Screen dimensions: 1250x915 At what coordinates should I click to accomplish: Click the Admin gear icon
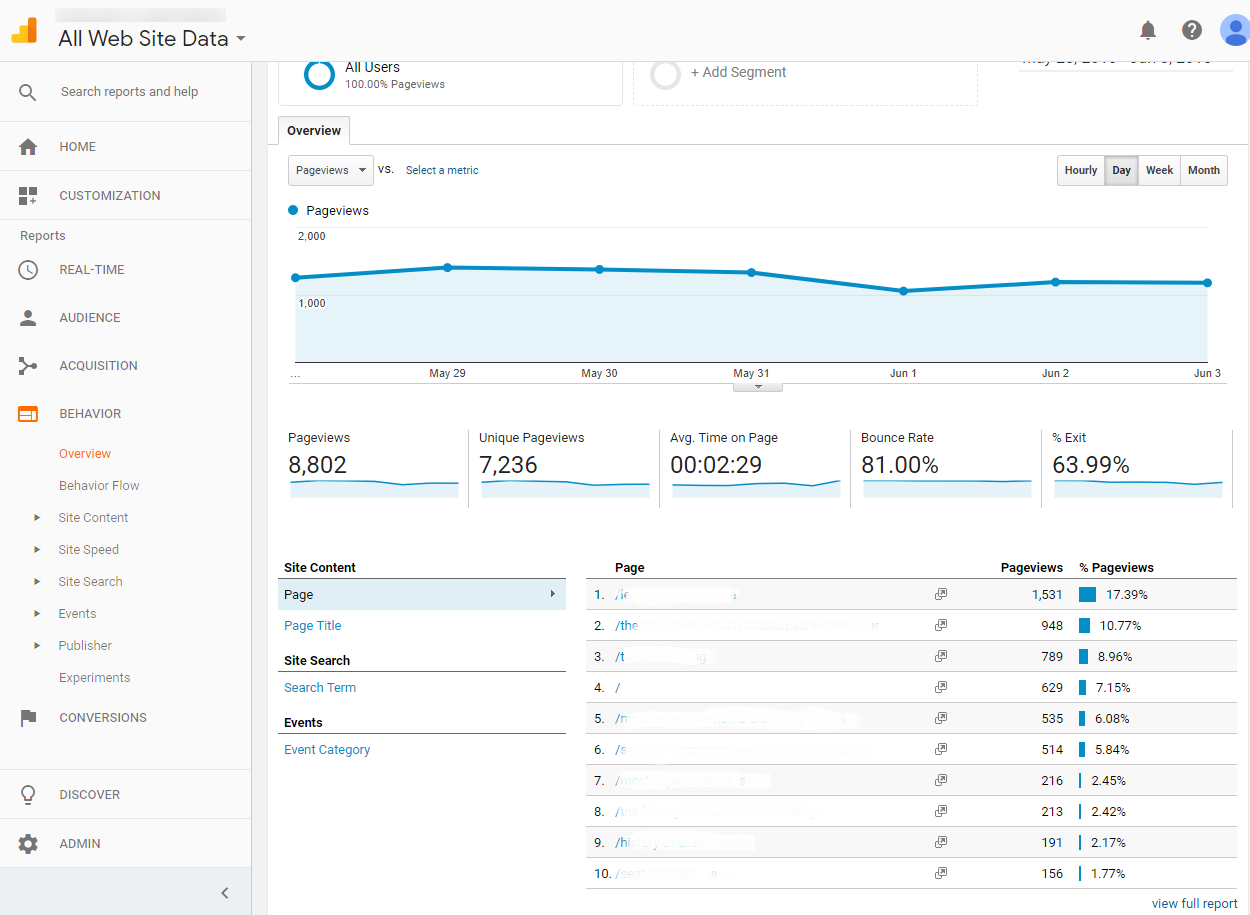click(28, 844)
